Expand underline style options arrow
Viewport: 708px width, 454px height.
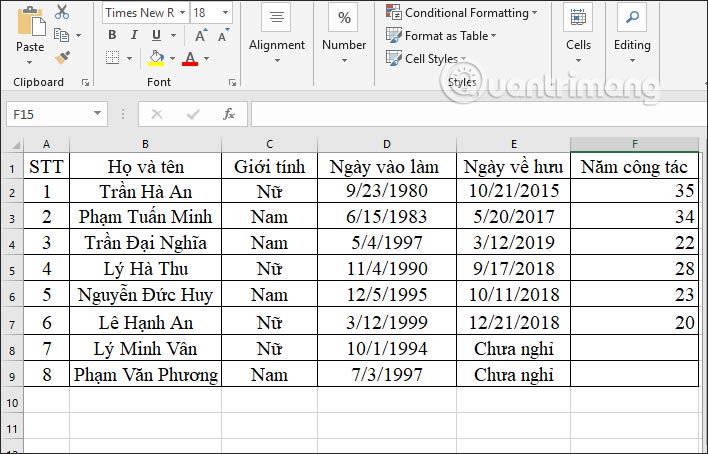point(173,35)
